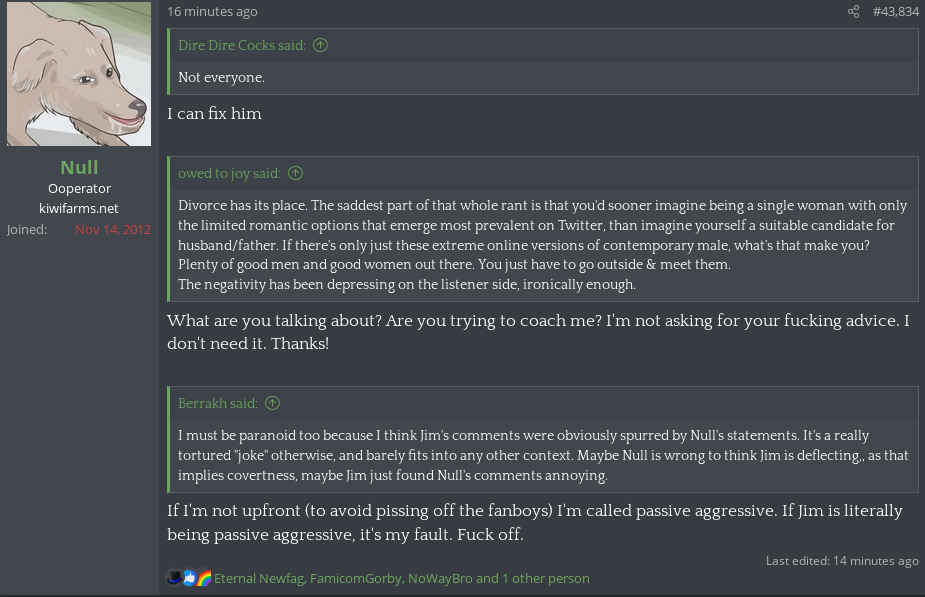Image resolution: width=925 pixels, height=597 pixels.
Task: Select the 'owed to joy said:' quote header
Action: click(229, 173)
